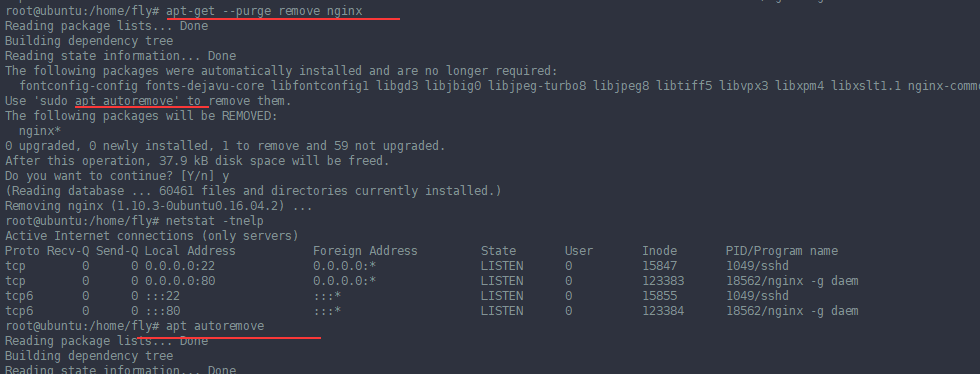This screenshot has height=374, width=980.
Task: Click inode value '123383'
Action: 663,281
